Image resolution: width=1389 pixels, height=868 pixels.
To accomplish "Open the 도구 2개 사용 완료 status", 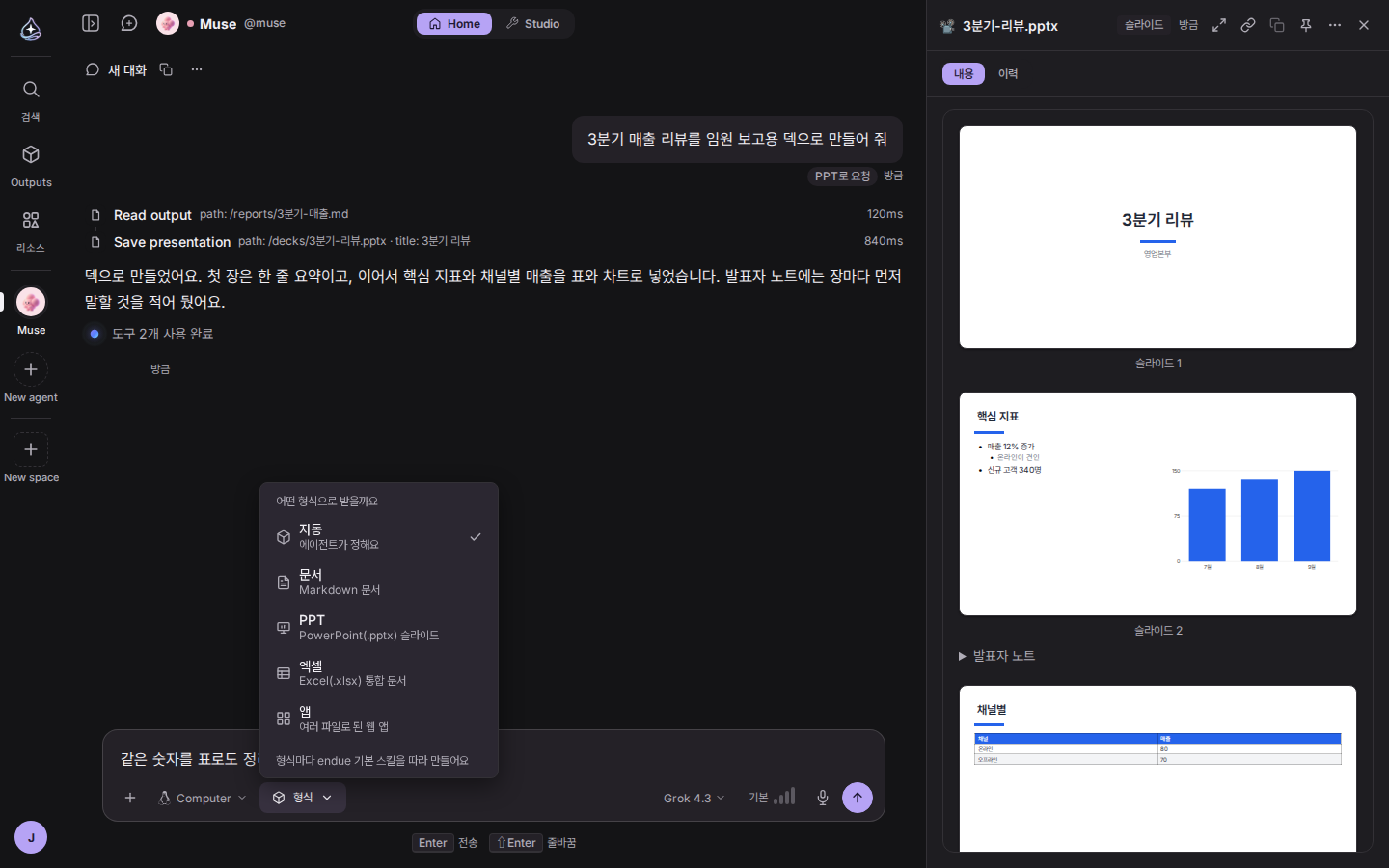I will coord(150,334).
